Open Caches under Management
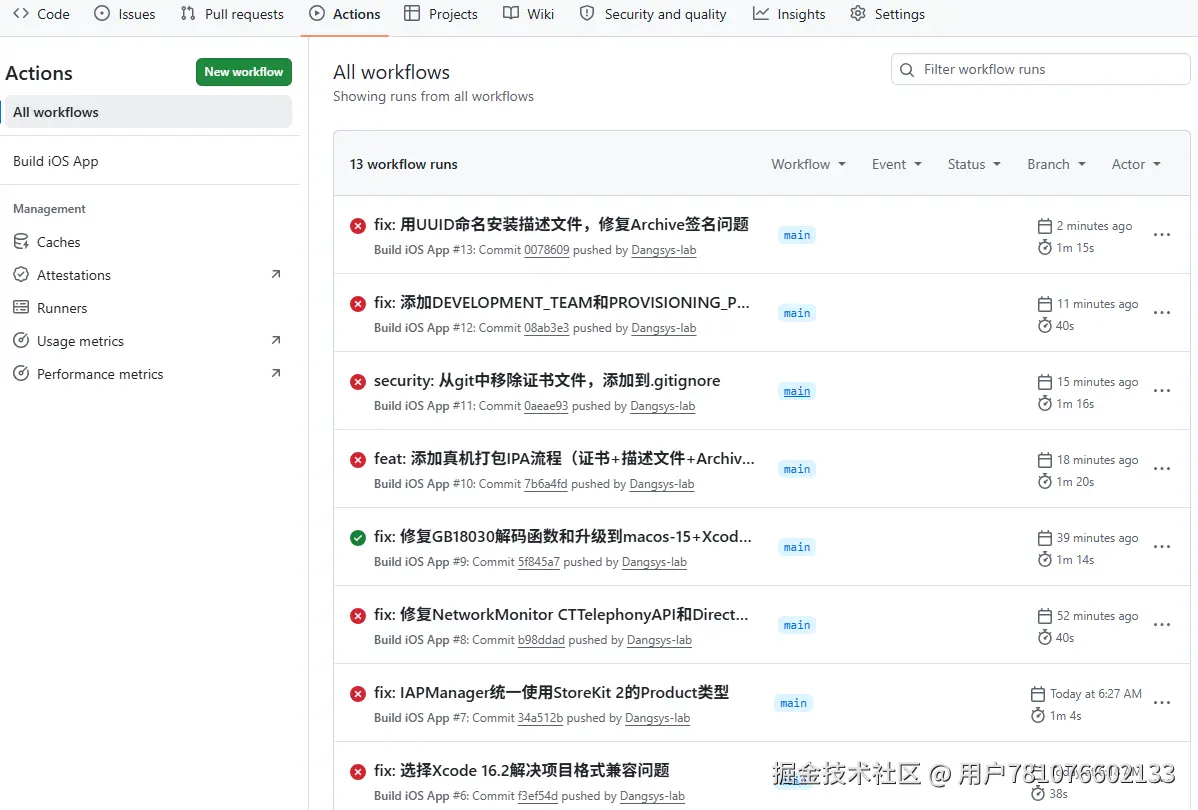Screen dimensions: 1198x810 coord(58,242)
